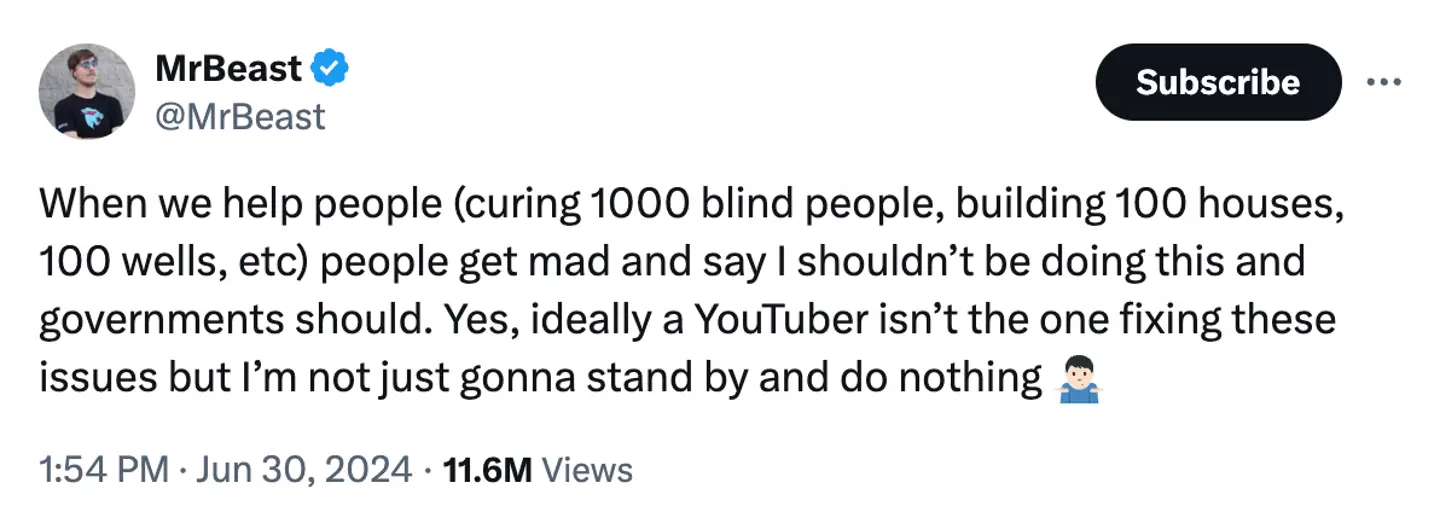
Task: Click the blue verified checkmark badge
Action: pyautogui.click(x=329, y=69)
